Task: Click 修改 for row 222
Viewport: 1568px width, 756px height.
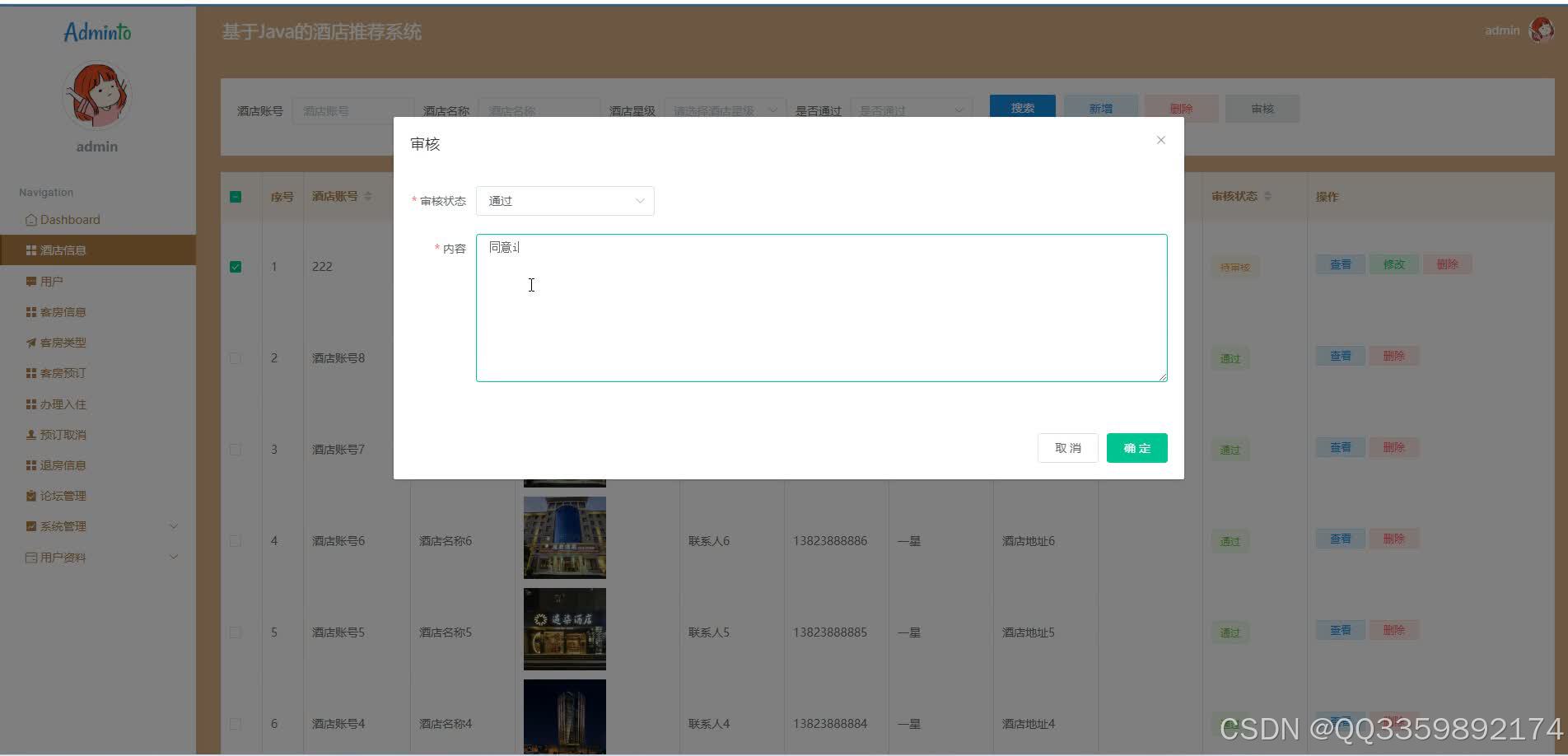Action: [1393, 264]
